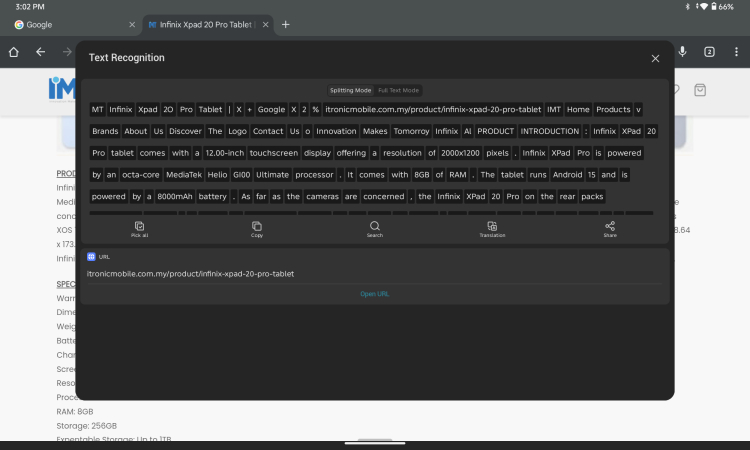Select the word chip 'octa-core'

tap(141, 175)
